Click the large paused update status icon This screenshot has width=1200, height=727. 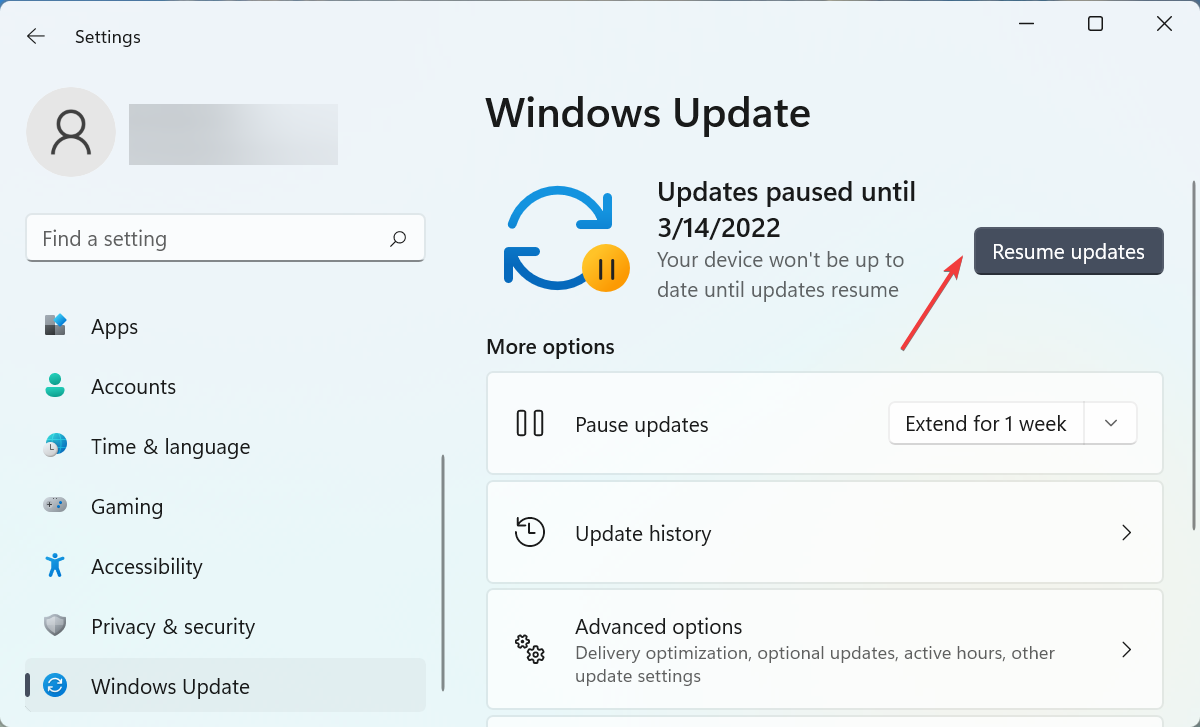(x=566, y=238)
